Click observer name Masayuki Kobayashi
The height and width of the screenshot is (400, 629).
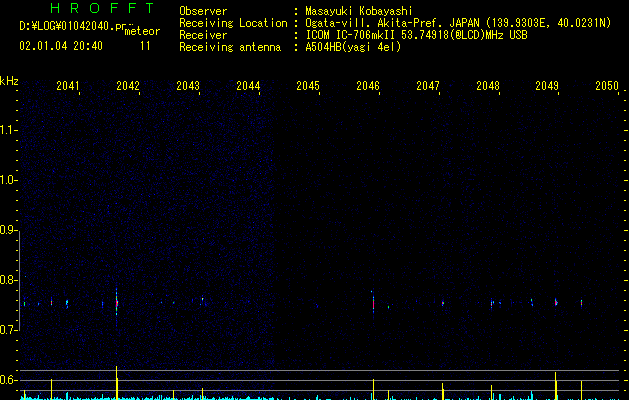359,11
